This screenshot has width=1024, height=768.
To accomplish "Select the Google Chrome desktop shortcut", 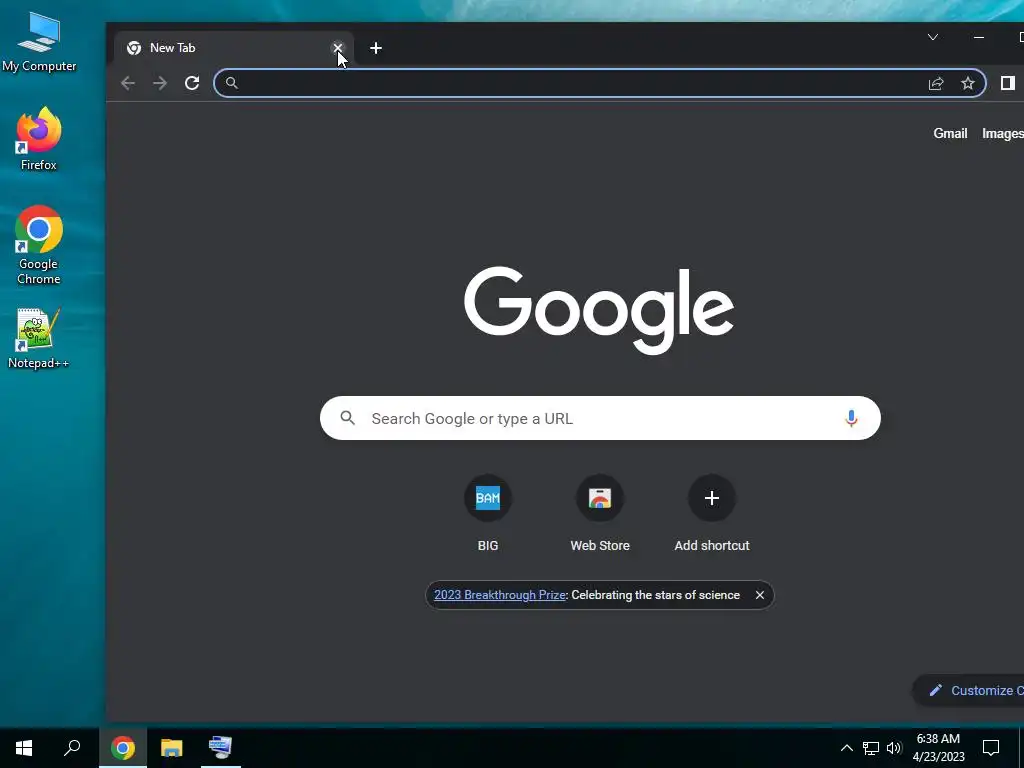I will [x=39, y=245].
